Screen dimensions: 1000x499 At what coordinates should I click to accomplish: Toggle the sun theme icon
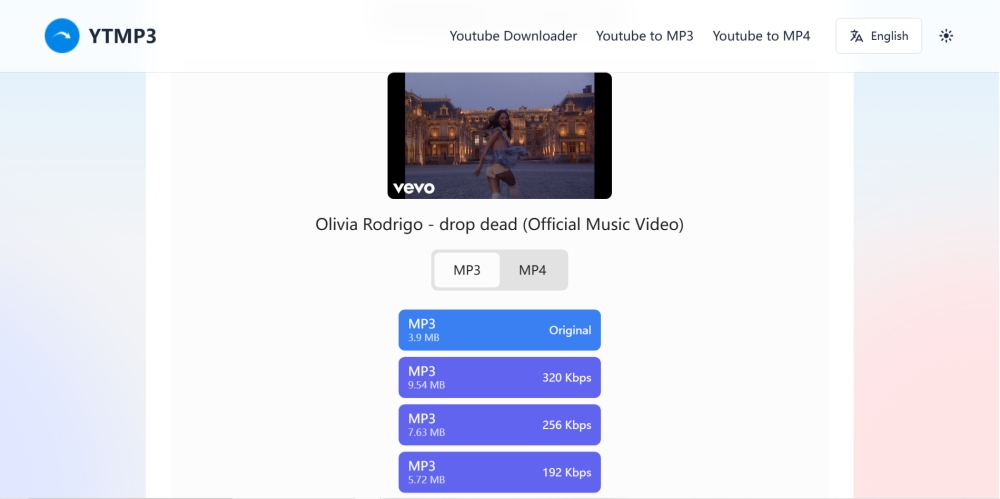click(946, 36)
